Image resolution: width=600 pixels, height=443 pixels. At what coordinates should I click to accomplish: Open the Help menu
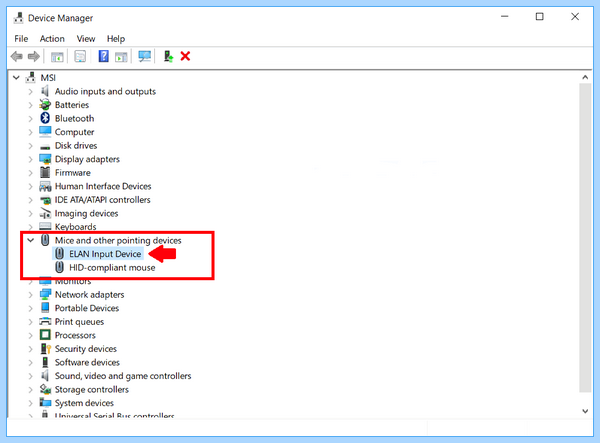(x=116, y=39)
